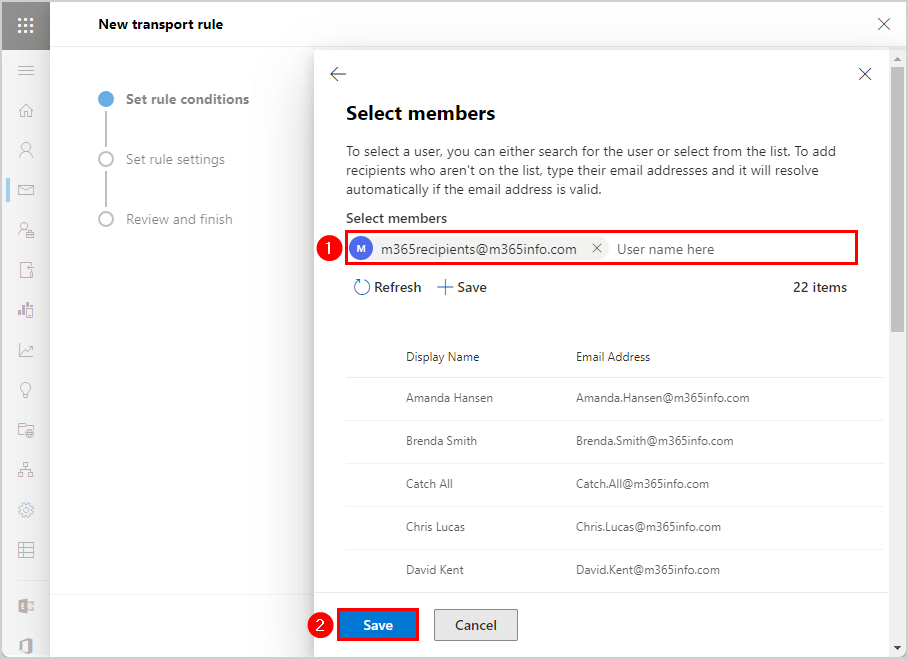Screen dimensions: 908x659
Task: Click the vertical scrollbar thumb
Action: [897, 199]
